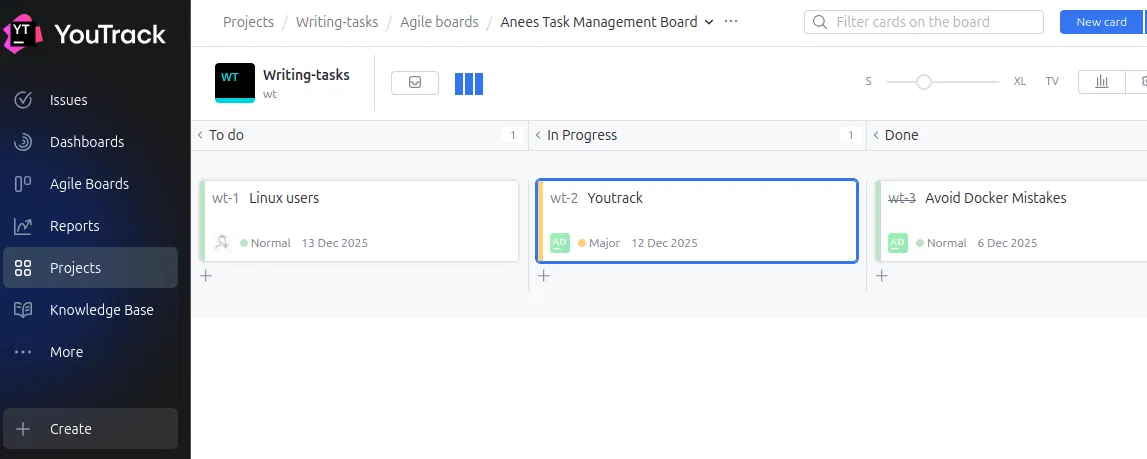The image size is (1147, 459).
Task: Collapse the In Progress column
Action: coord(538,135)
